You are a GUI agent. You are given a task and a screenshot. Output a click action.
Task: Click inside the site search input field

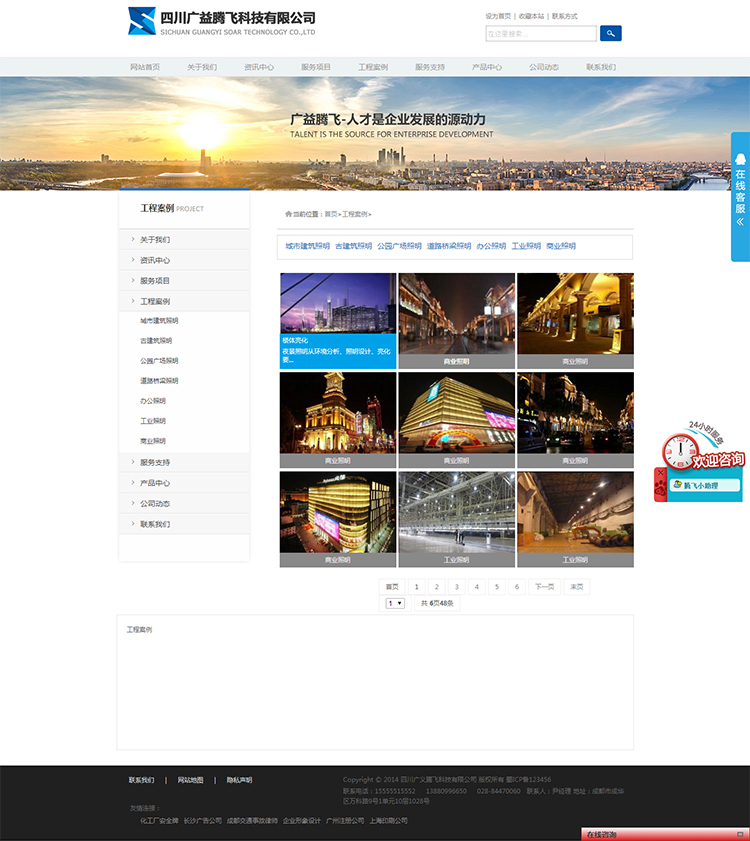(x=540, y=34)
